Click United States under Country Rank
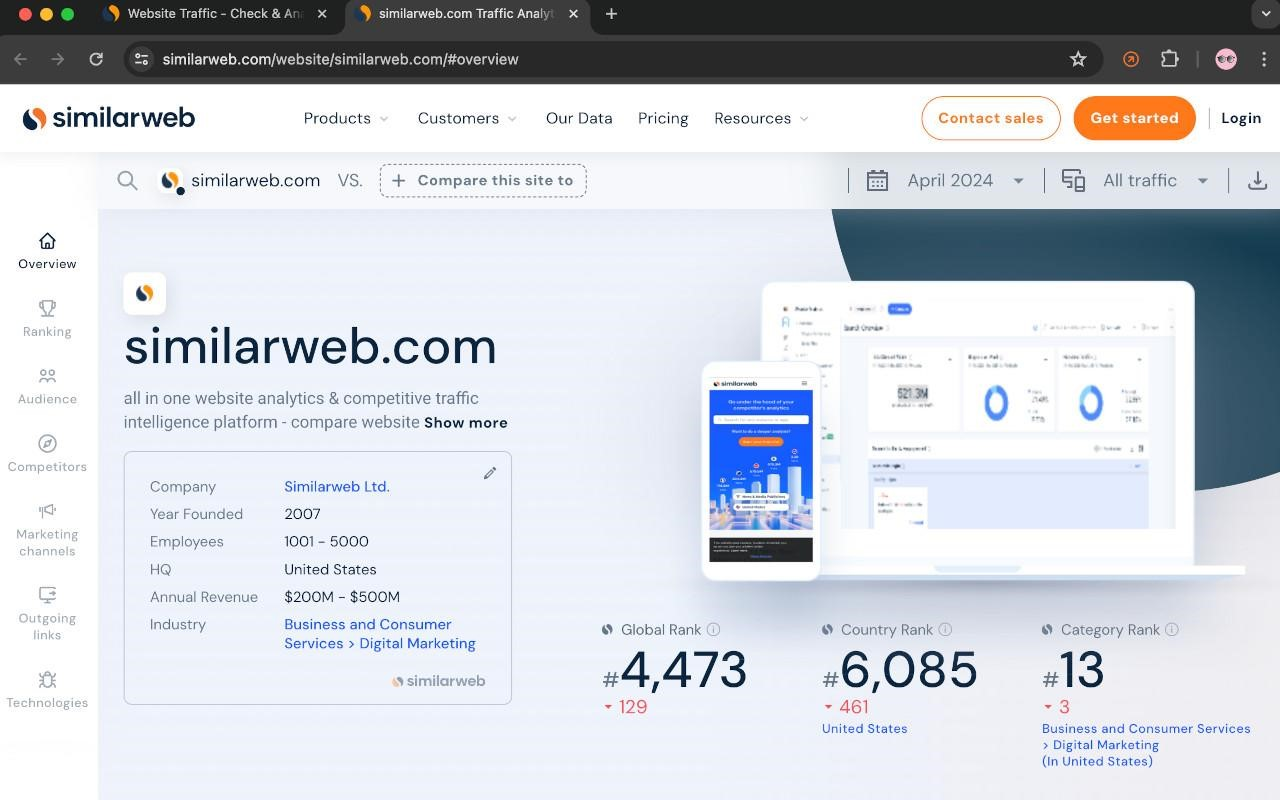 click(864, 729)
